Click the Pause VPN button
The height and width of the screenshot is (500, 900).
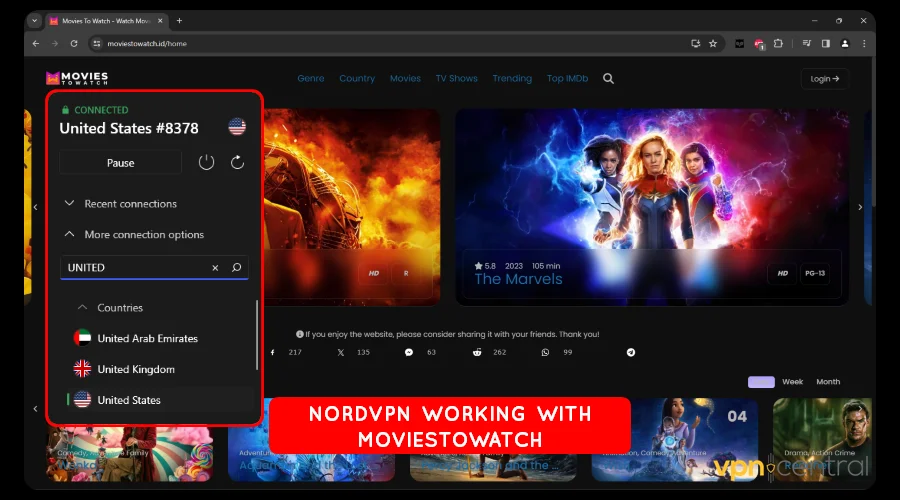pyautogui.click(x=121, y=163)
